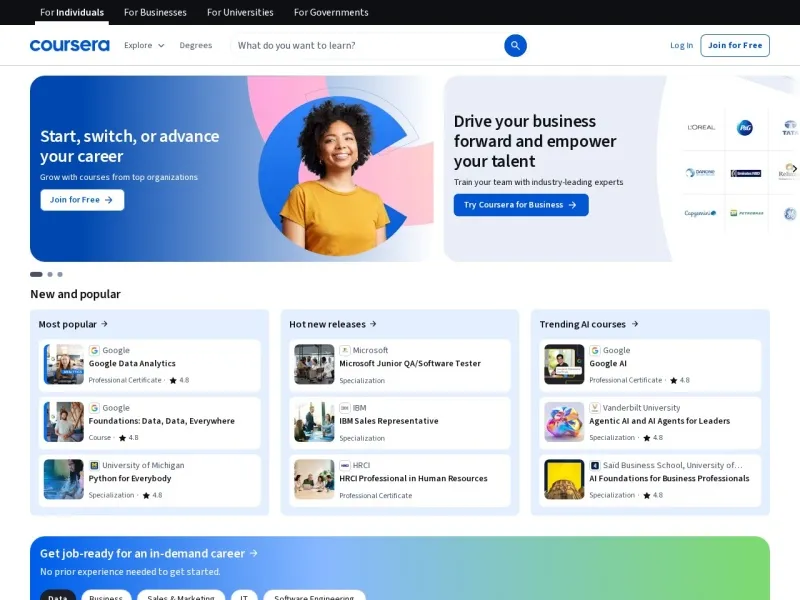
Task: Open the Hot new releases link
Action: tap(333, 324)
